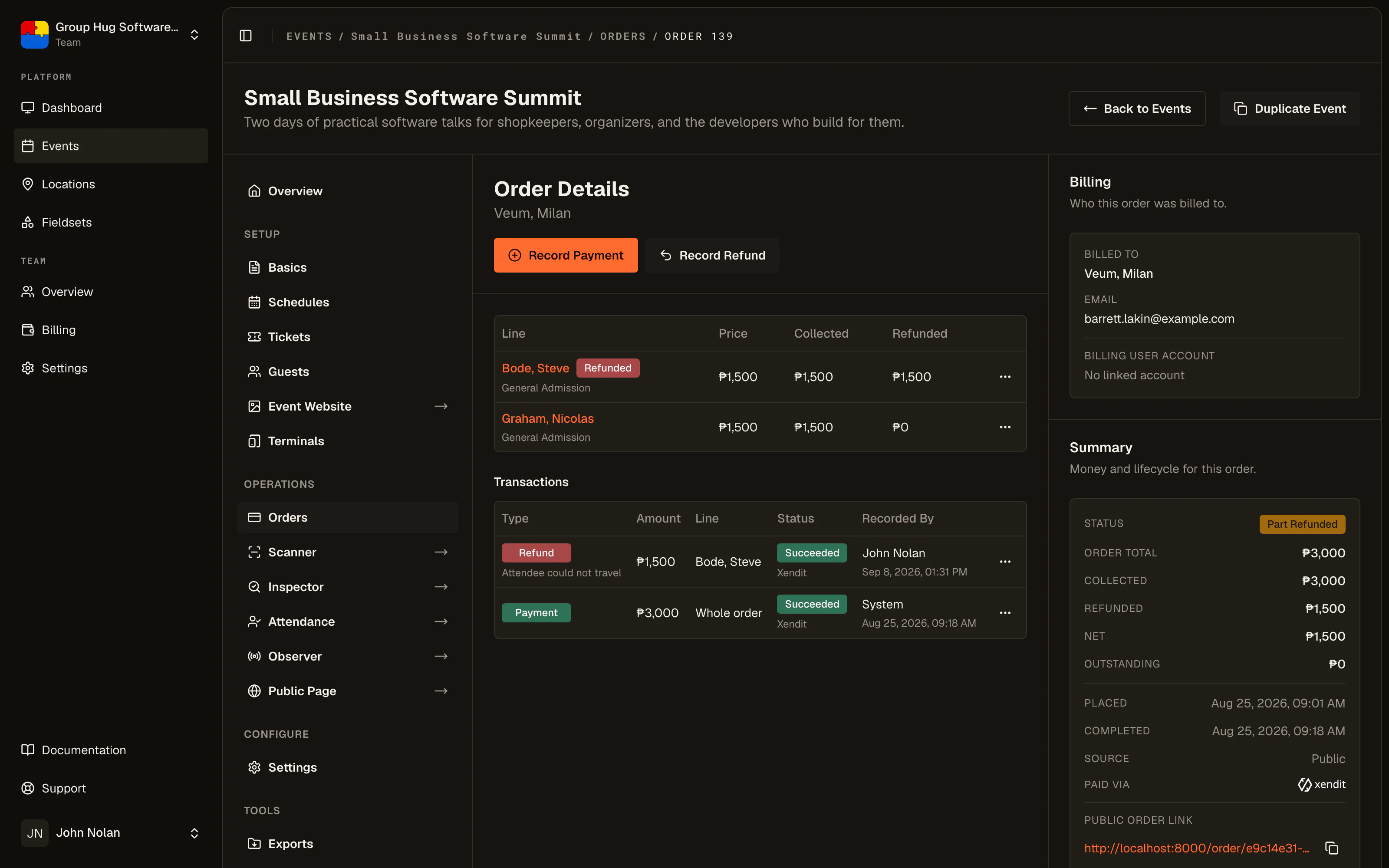Viewport: 1389px width, 868px height.
Task: Go Back to Events
Action: coord(1136,108)
